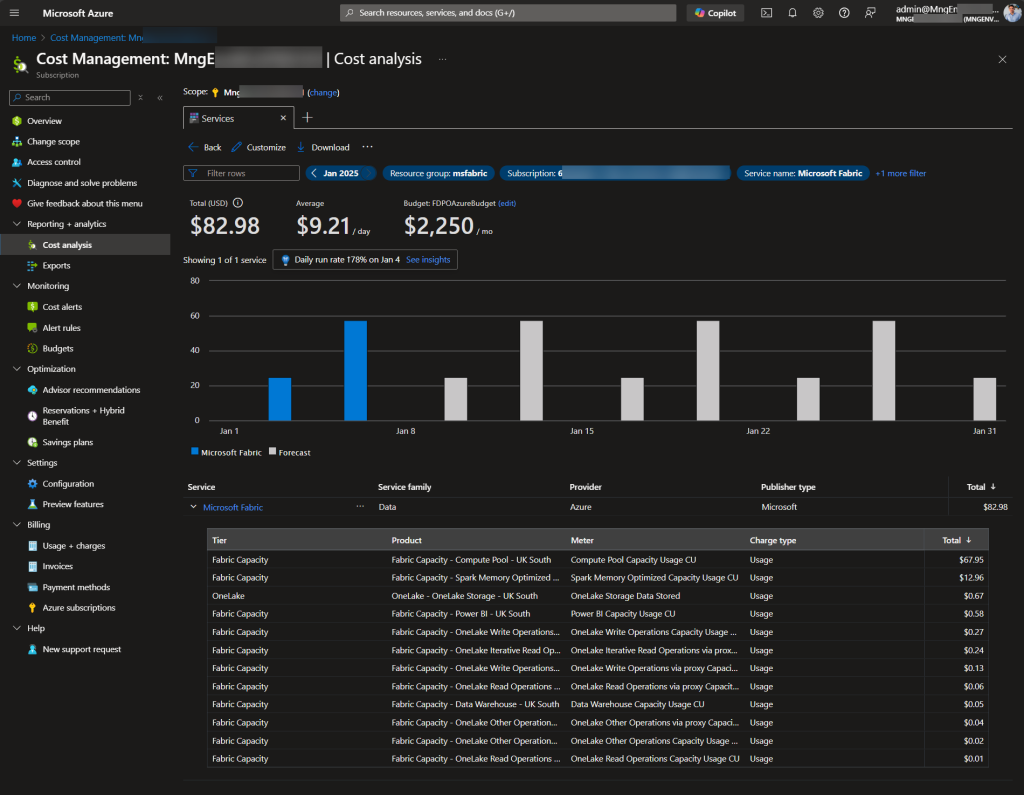Collapse the Settings section
The height and width of the screenshot is (795, 1024).
[x=17, y=462]
